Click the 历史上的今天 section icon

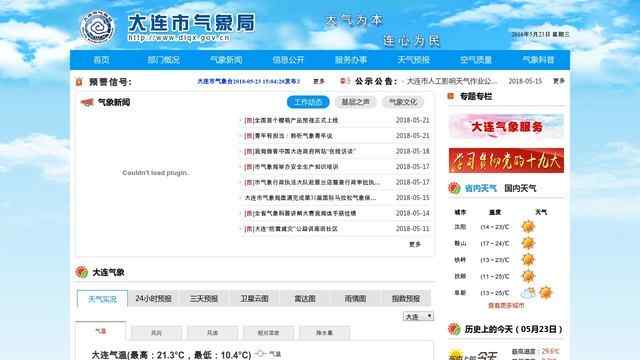click(454, 329)
